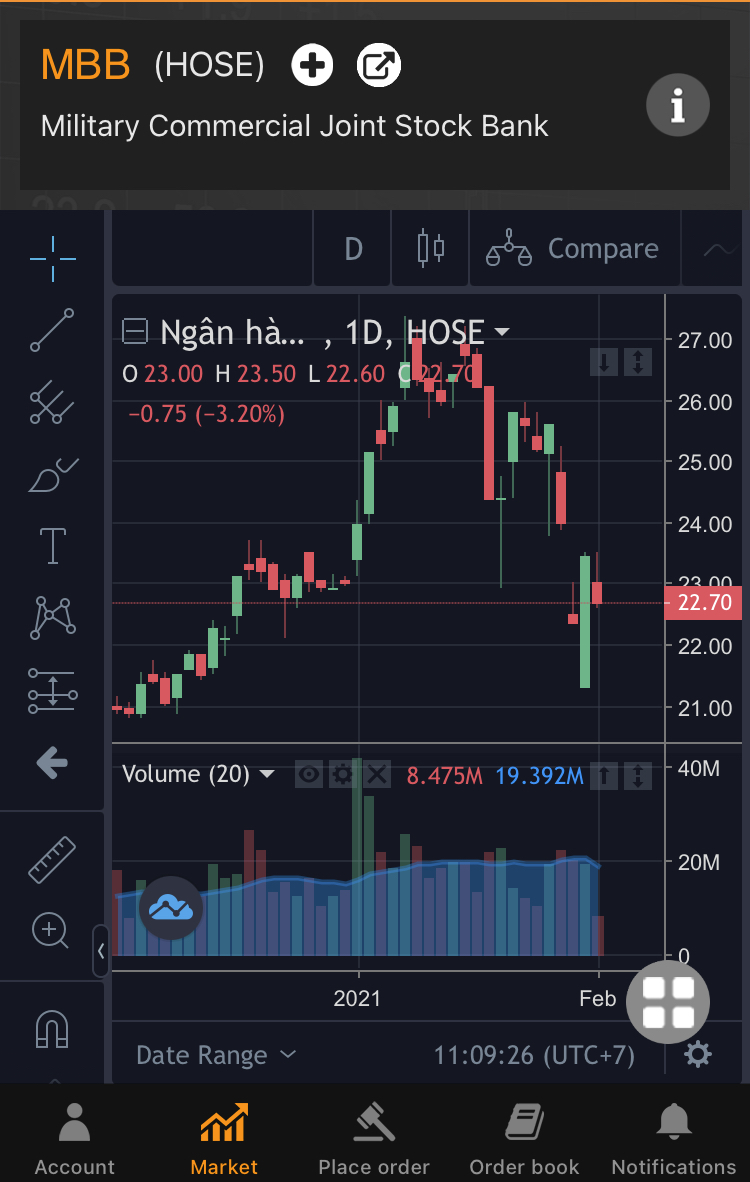Screen dimensions: 750x1182
Task: Click the 2021 time axis label
Action: (x=357, y=999)
